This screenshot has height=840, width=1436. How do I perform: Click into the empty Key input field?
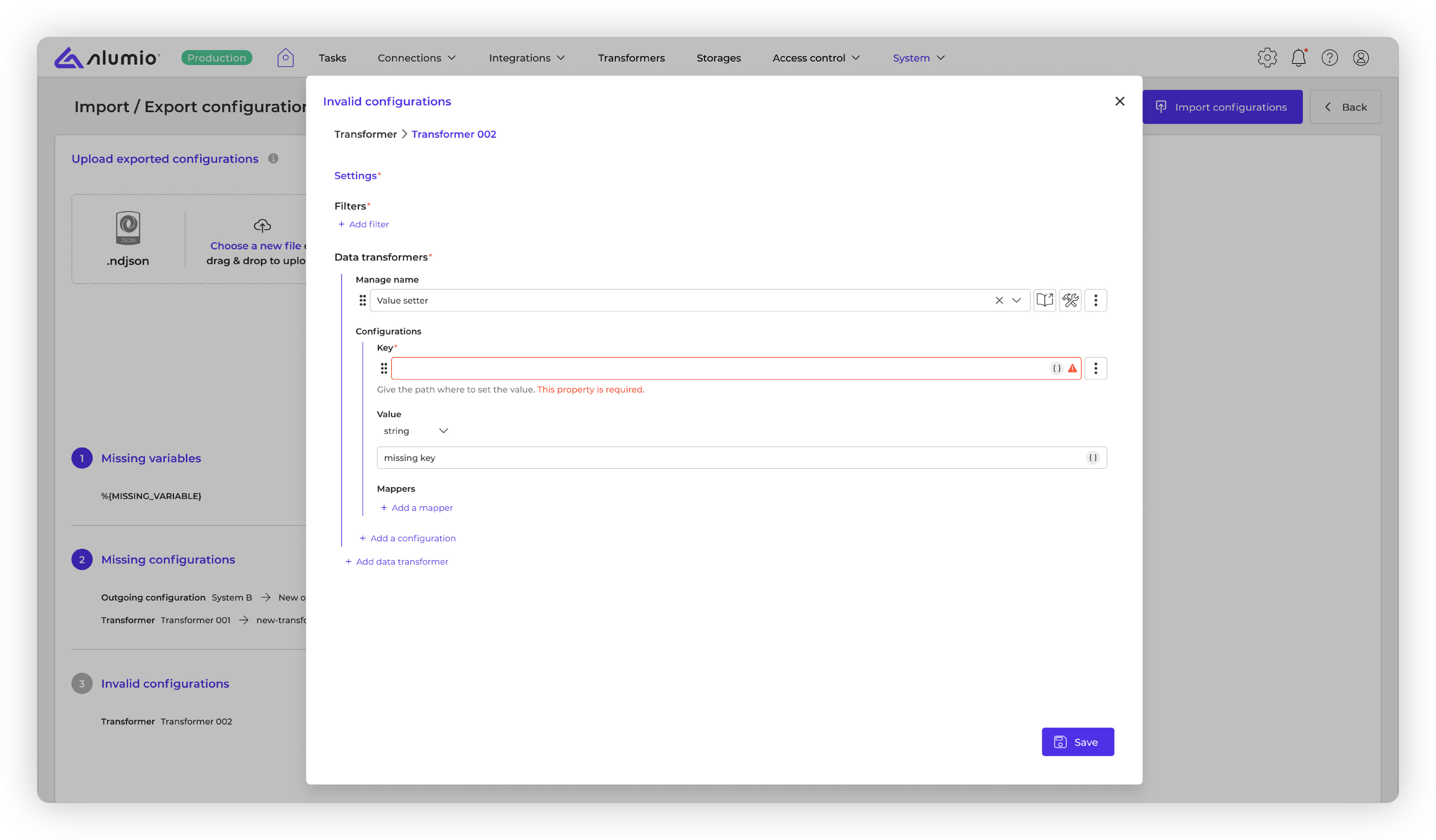pos(718,369)
